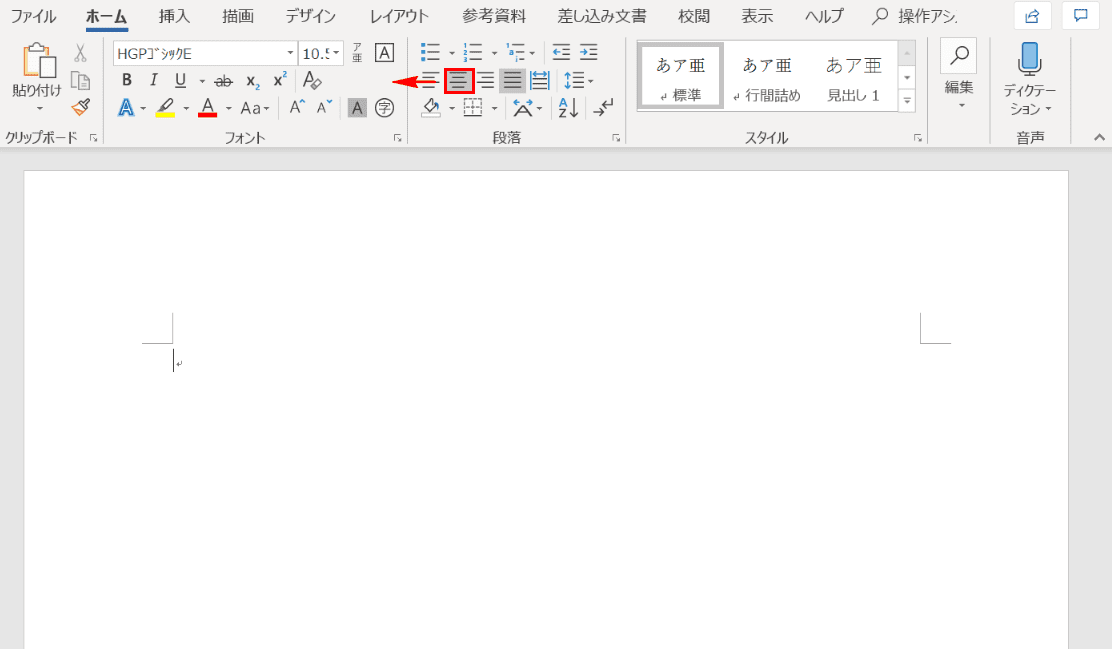Toggle Italic formatting

point(153,80)
